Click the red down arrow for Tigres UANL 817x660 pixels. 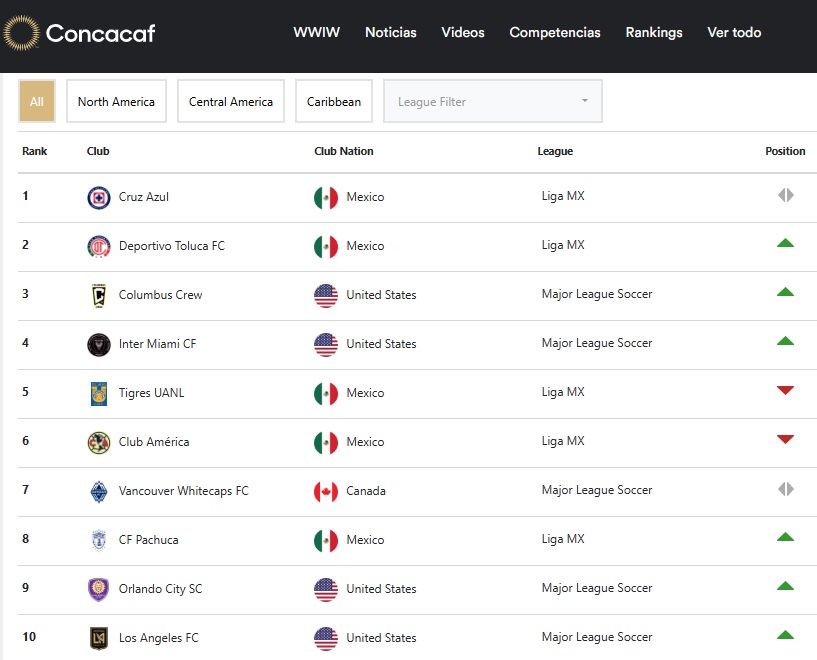(x=785, y=390)
